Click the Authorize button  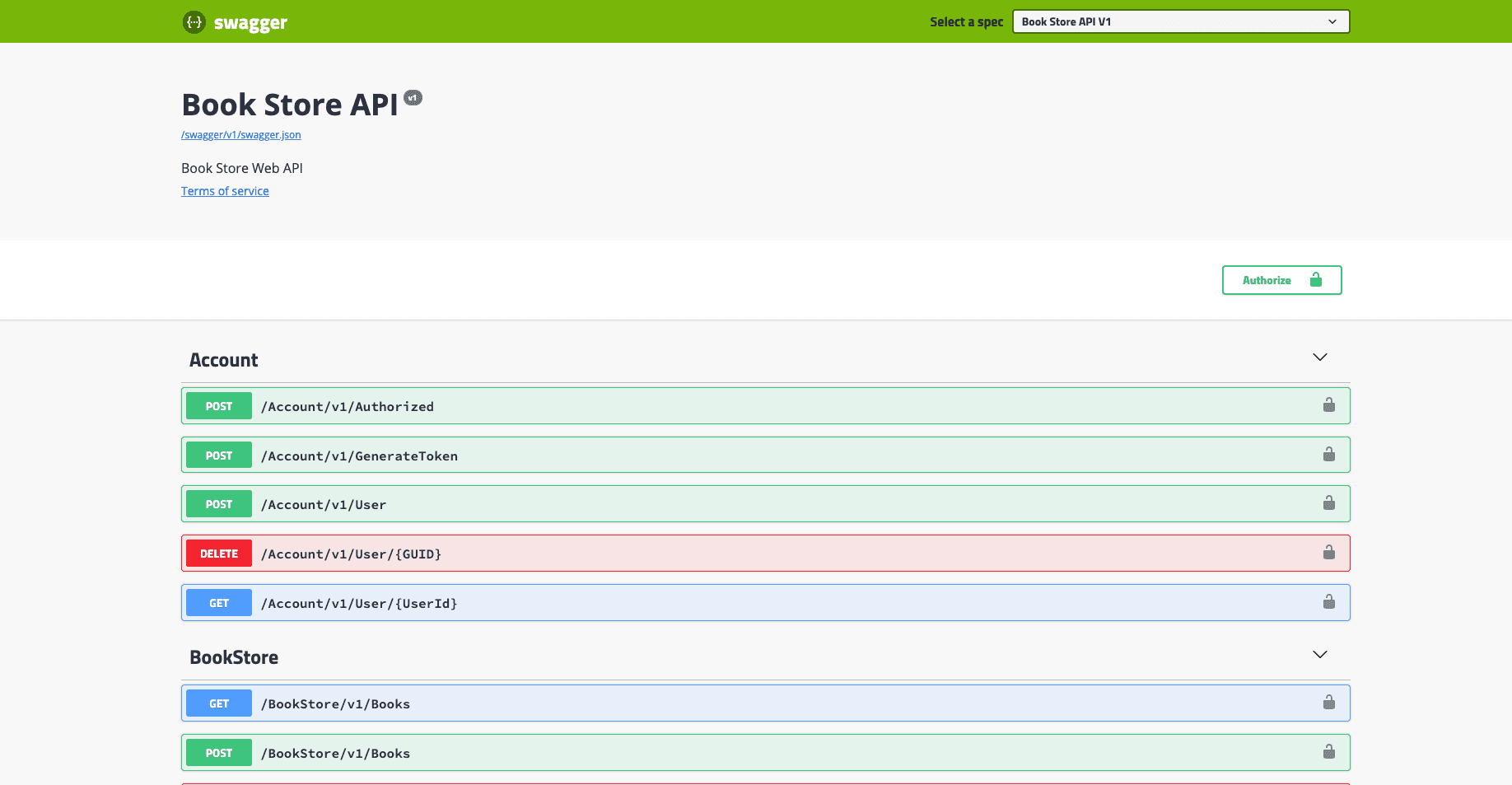[1268, 280]
